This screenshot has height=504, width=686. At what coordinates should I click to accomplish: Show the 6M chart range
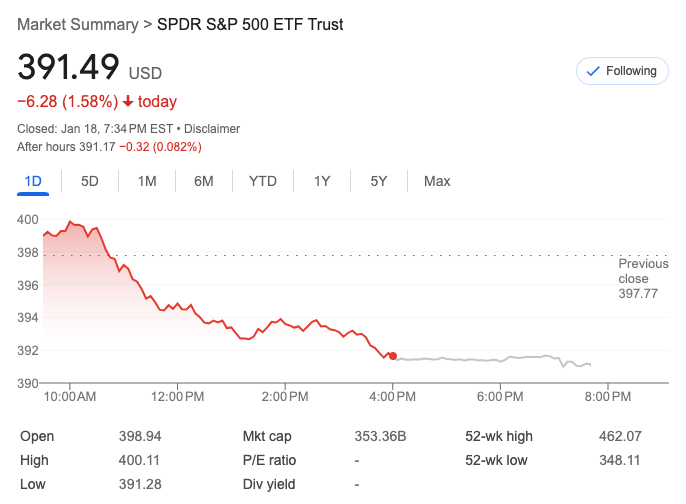204,181
